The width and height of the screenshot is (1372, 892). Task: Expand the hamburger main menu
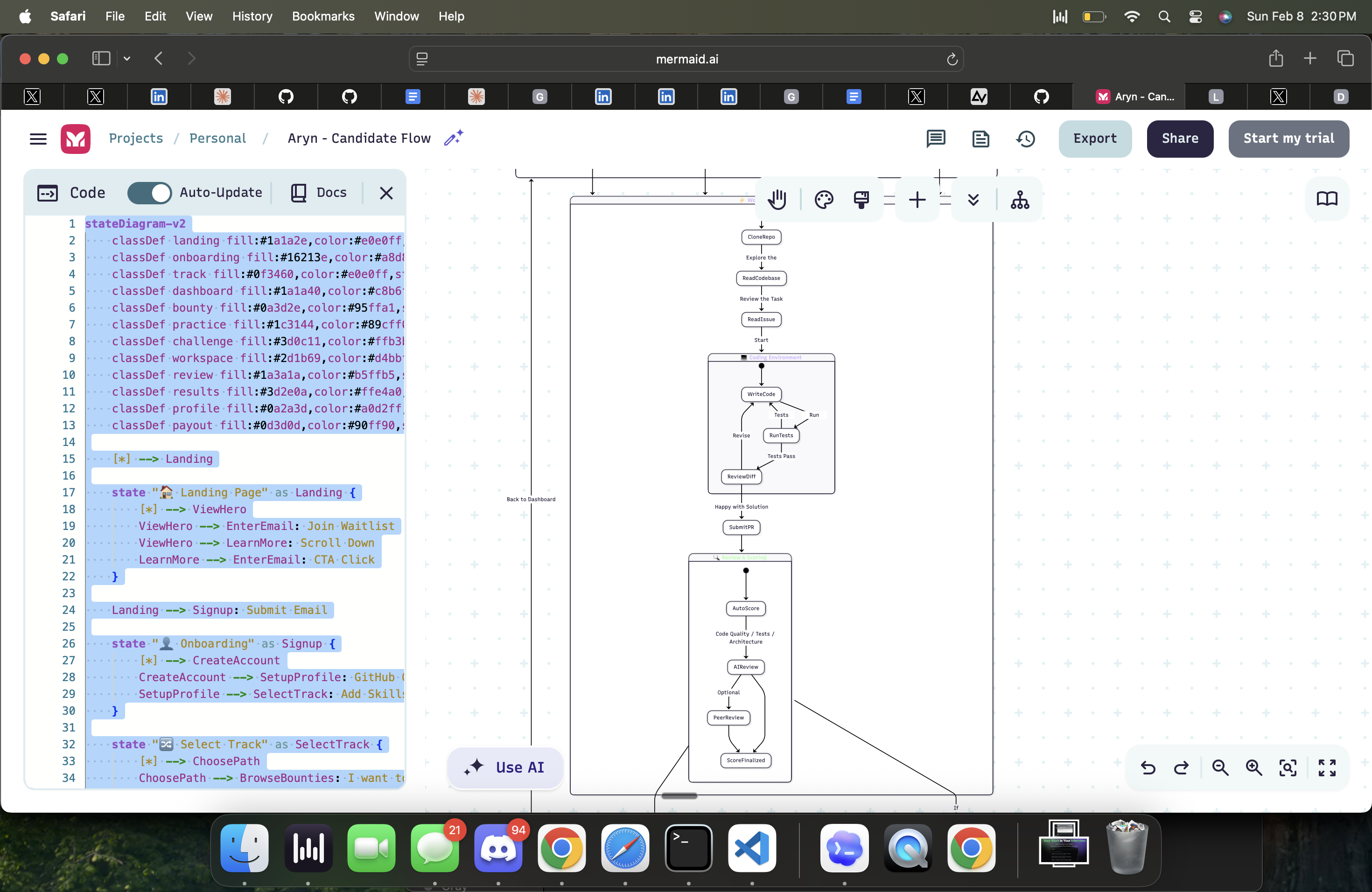[38, 138]
